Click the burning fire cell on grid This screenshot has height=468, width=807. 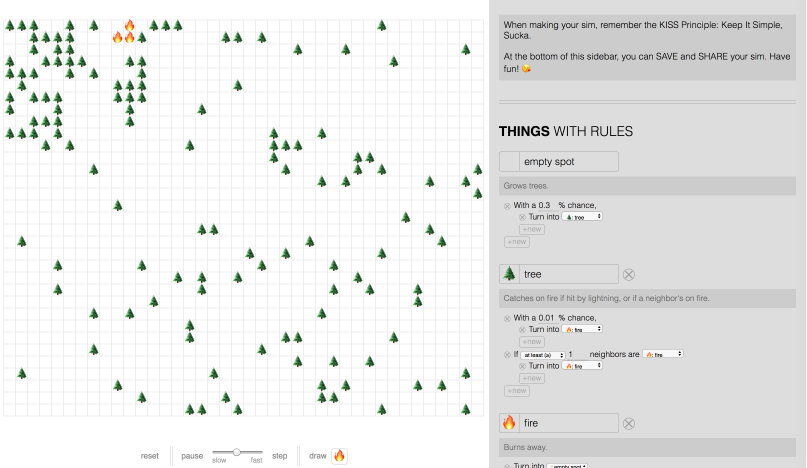click(129, 26)
